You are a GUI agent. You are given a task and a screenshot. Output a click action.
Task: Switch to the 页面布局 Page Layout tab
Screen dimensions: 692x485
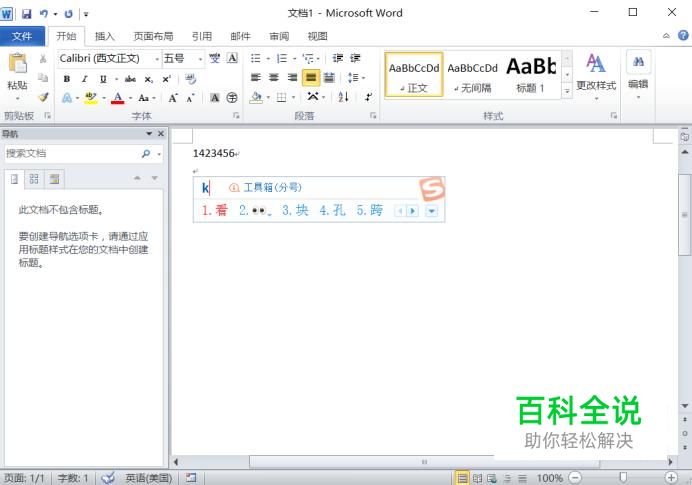point(153,36)
